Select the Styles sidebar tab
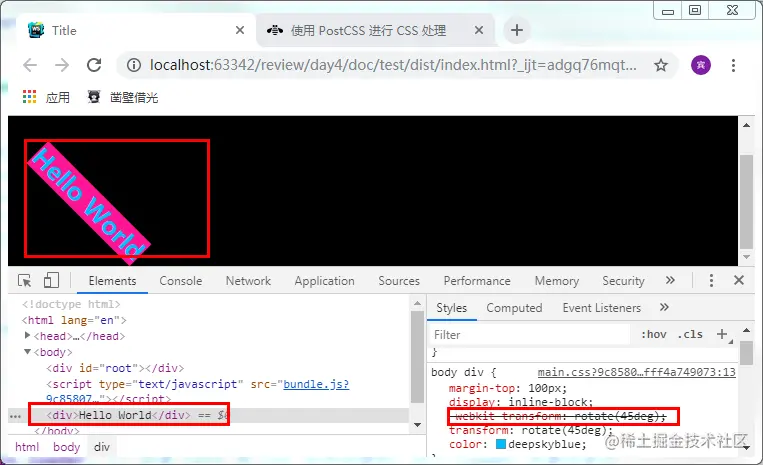763x465 pixels. [452, 308]
